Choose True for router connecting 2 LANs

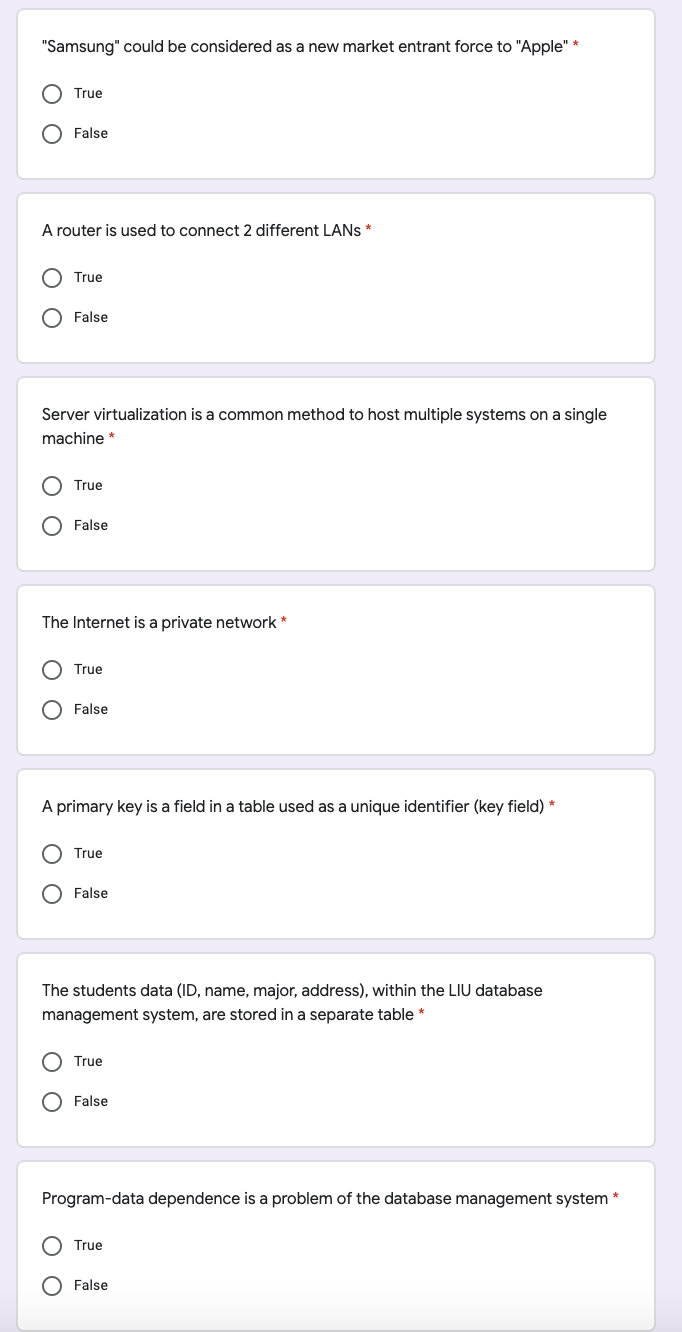[x=52, y=277]
